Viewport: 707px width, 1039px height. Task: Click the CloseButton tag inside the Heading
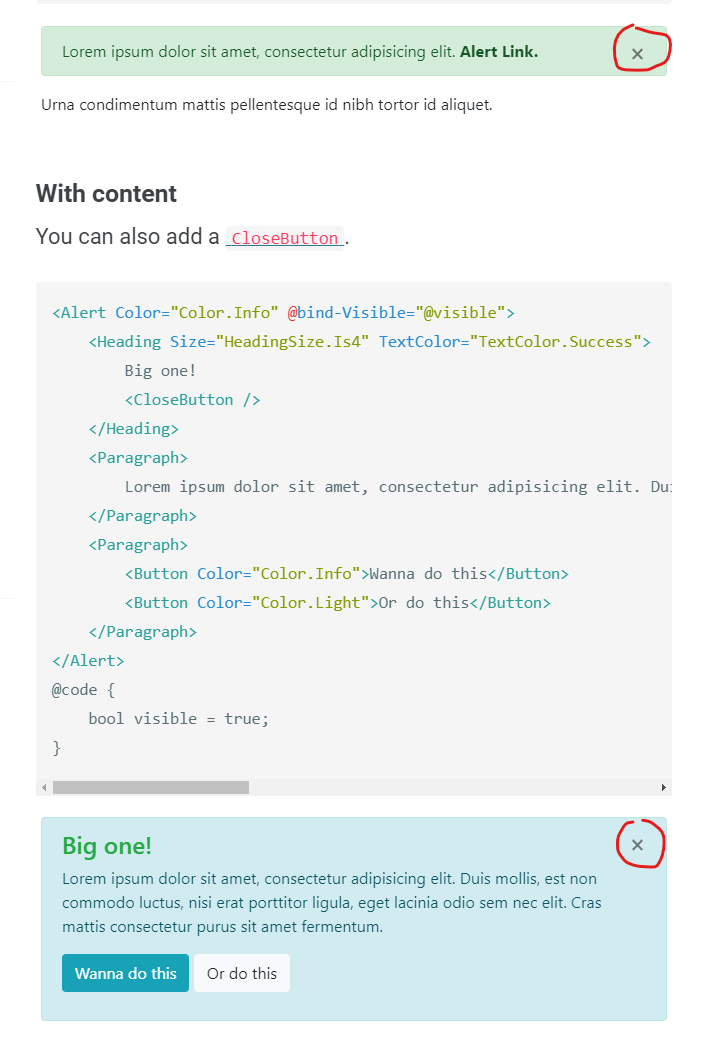pyautogui.click(x=192, y=399)
